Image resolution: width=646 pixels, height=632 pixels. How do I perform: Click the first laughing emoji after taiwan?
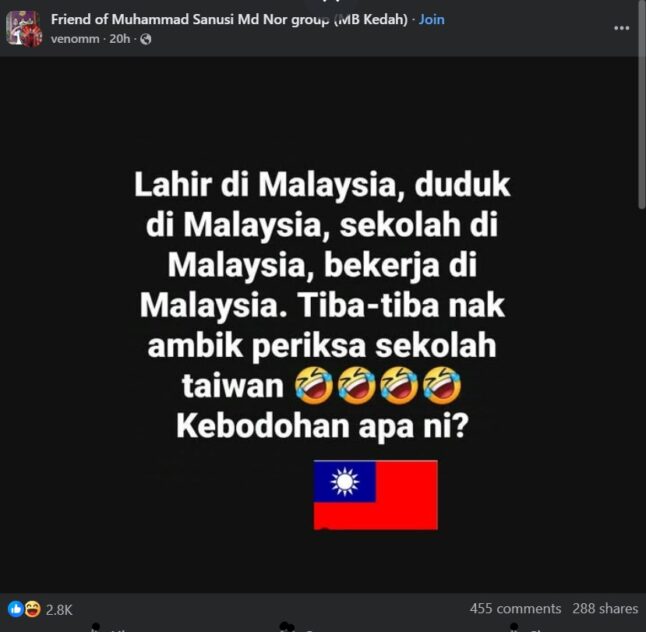point(314,385)
